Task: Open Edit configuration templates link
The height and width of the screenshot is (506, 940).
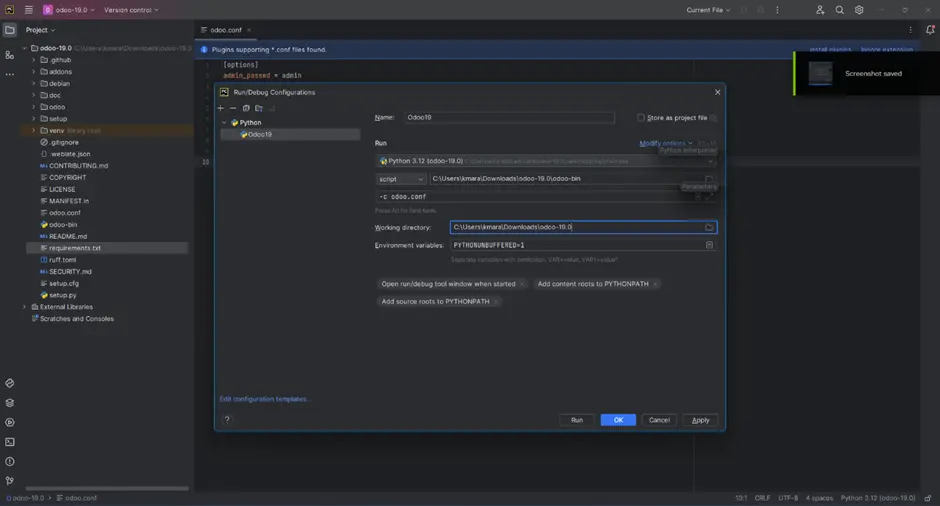Action: (264, 399)
